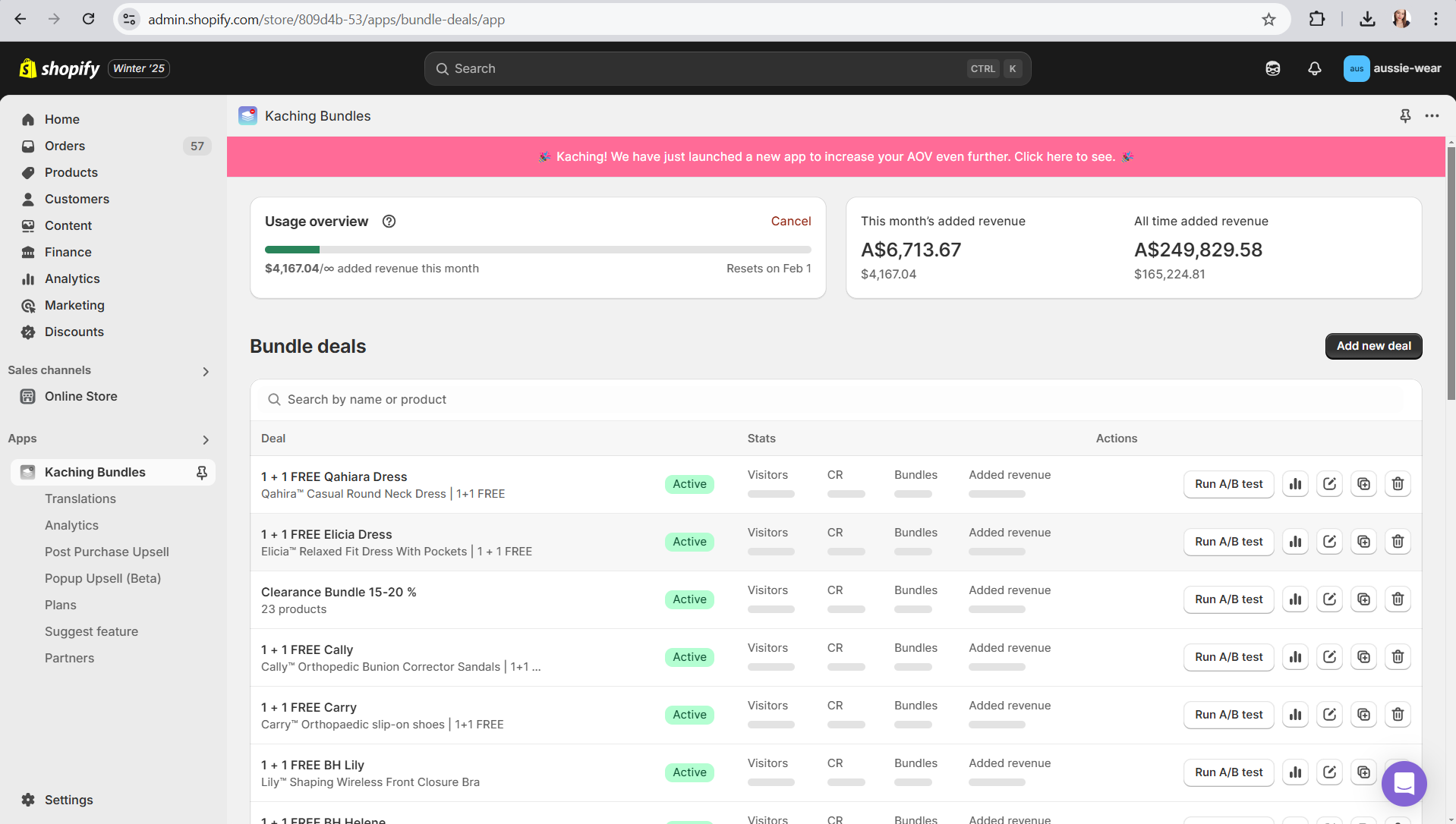Click the Usage overview help icon
The width and height of the screenshot is (1456, 824).
coord(389,222)
